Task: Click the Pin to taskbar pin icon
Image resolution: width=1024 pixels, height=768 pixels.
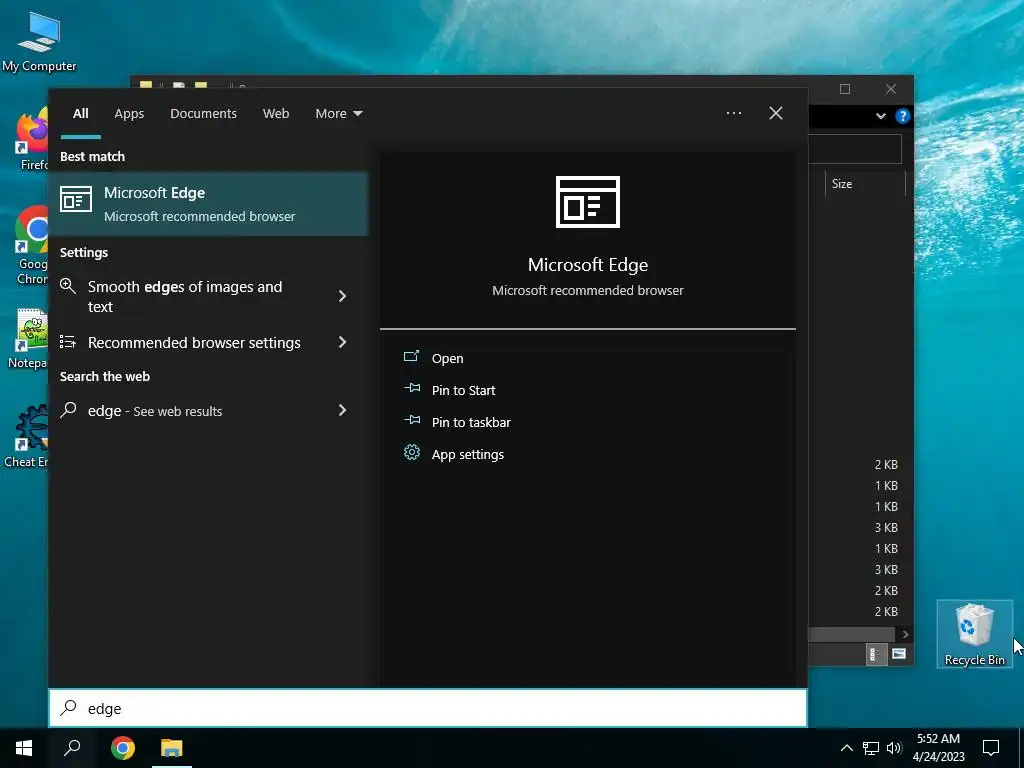Action: (x=412, y=421)
